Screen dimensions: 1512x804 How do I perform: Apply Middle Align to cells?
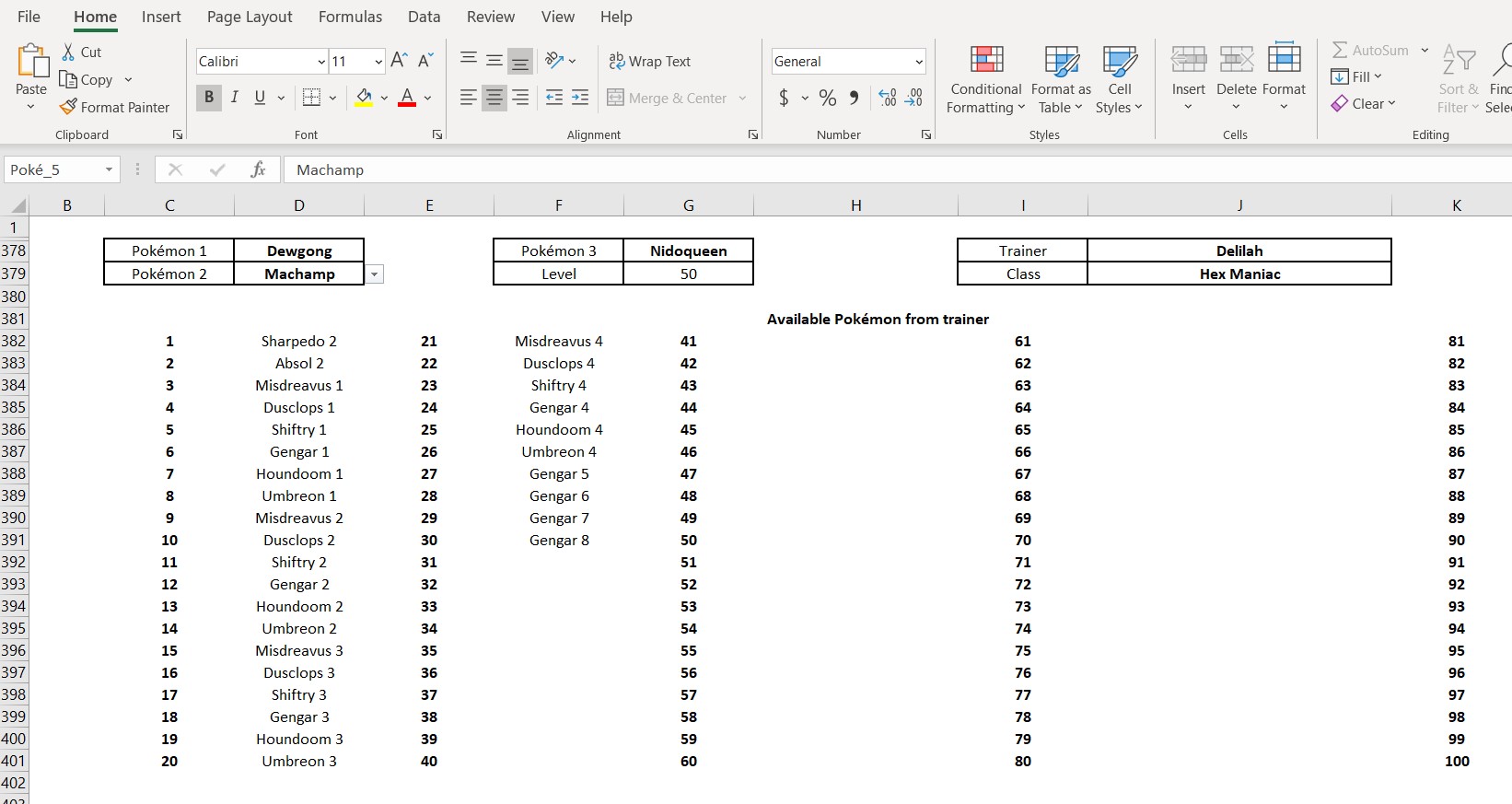tap(494, 61)
